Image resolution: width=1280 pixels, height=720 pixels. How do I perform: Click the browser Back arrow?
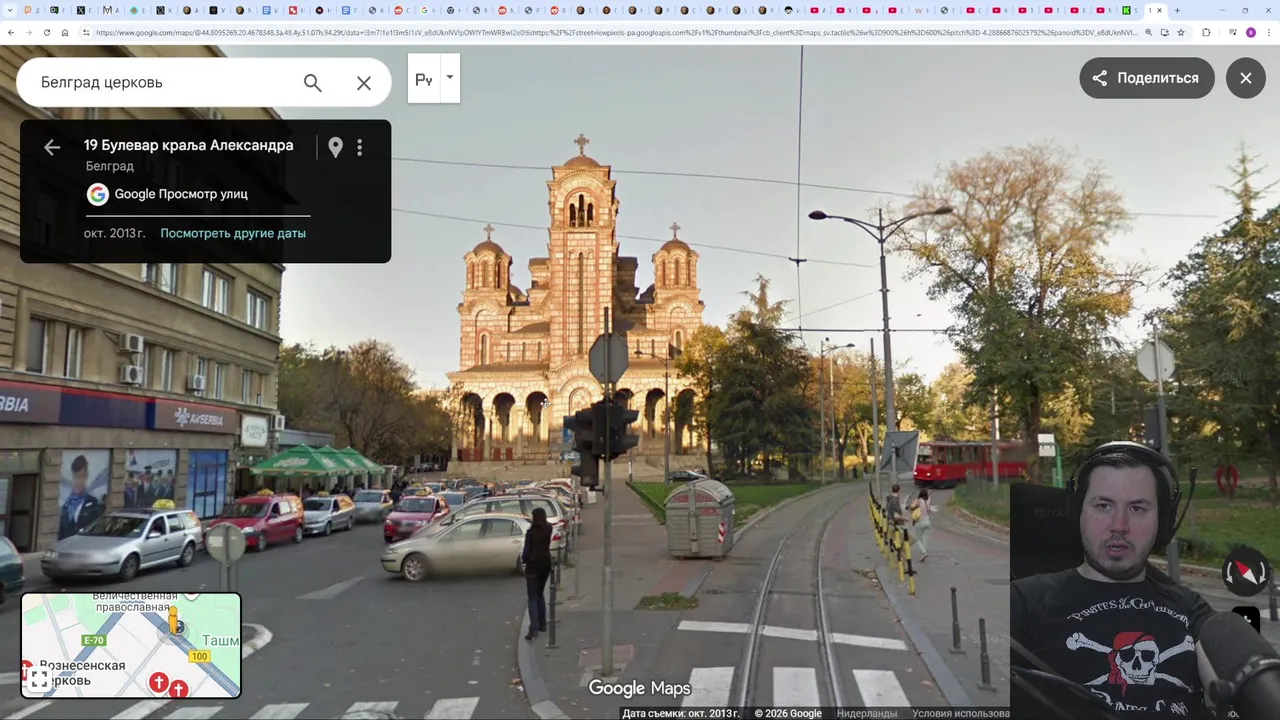pos(10,33)
